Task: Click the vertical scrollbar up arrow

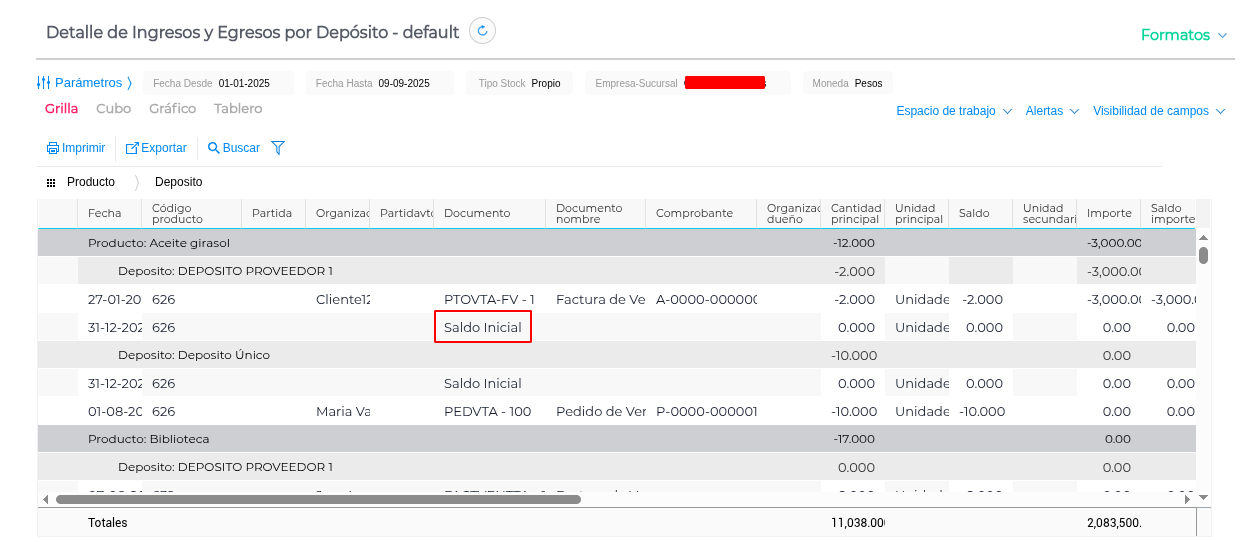Action: point(1204,238)
